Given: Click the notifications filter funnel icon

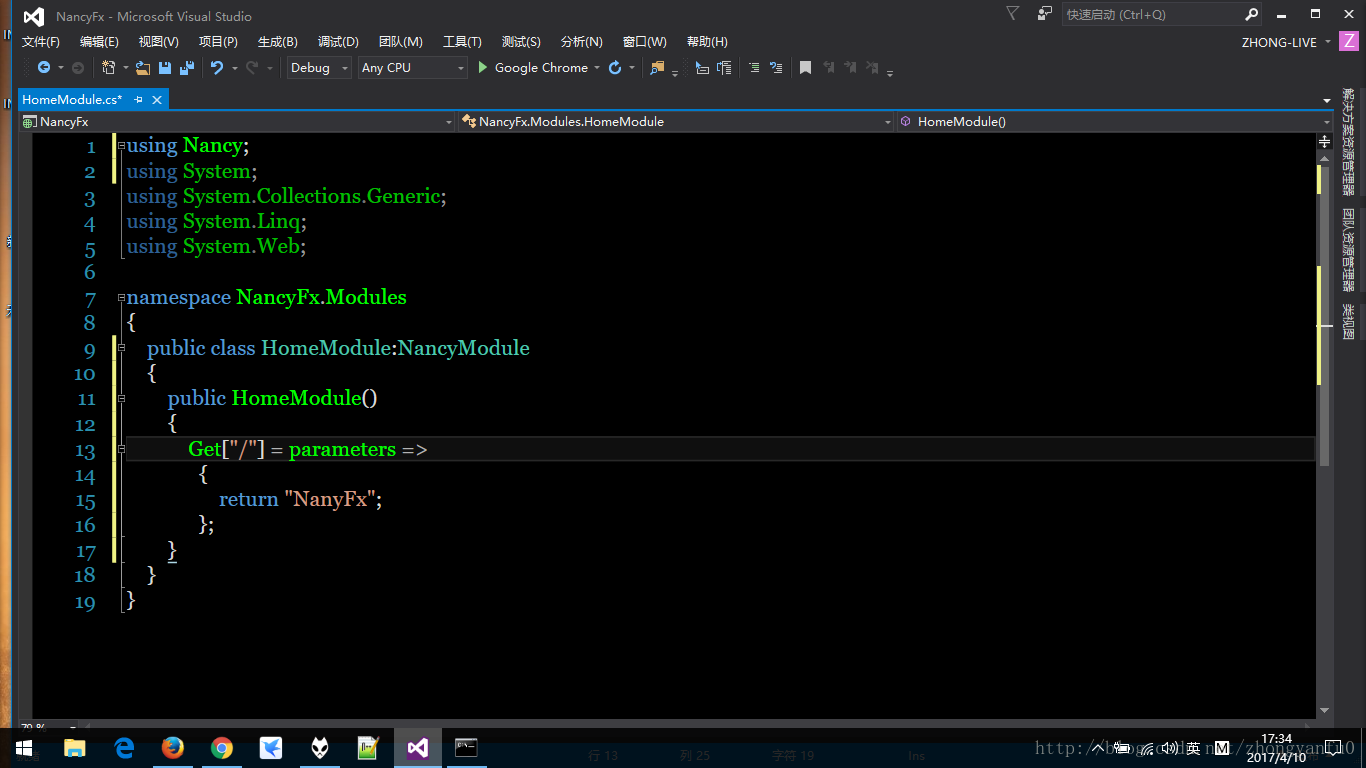Looking at the screenshot, I should 1012,14.
